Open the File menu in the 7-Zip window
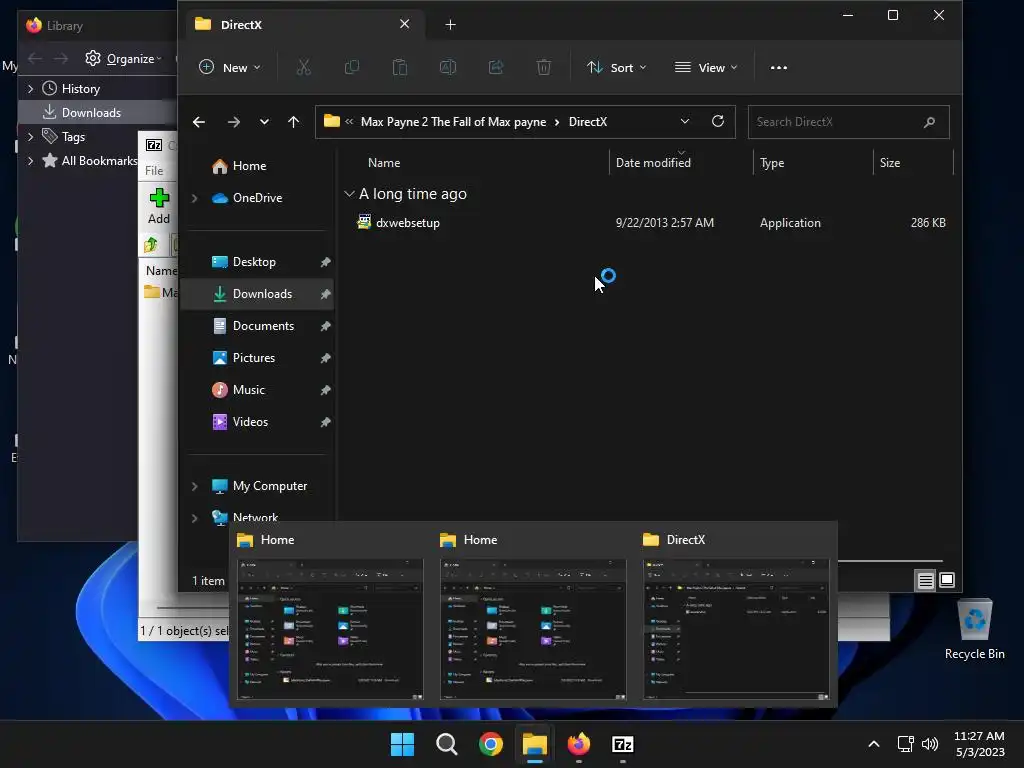This screenshot has width=1024, height=768. tap(154, 170)
